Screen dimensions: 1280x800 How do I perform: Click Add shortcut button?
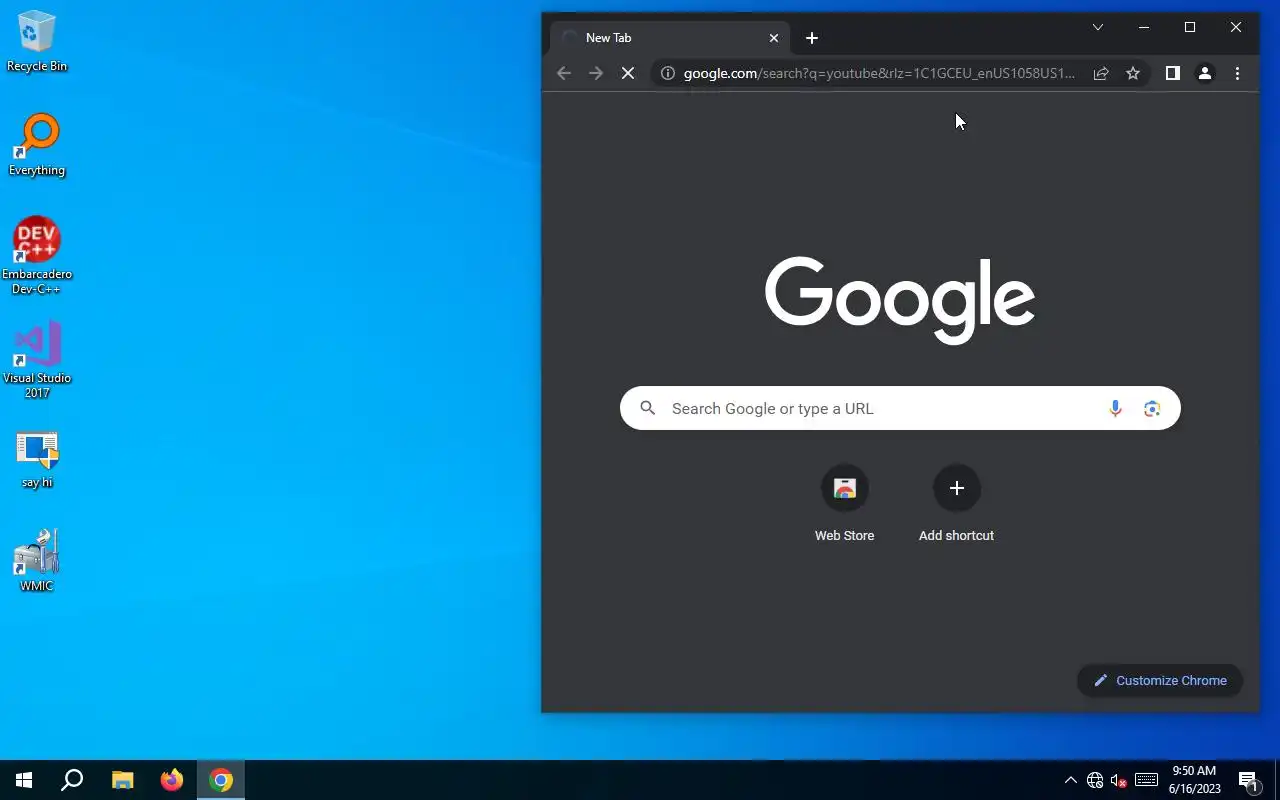957,505
